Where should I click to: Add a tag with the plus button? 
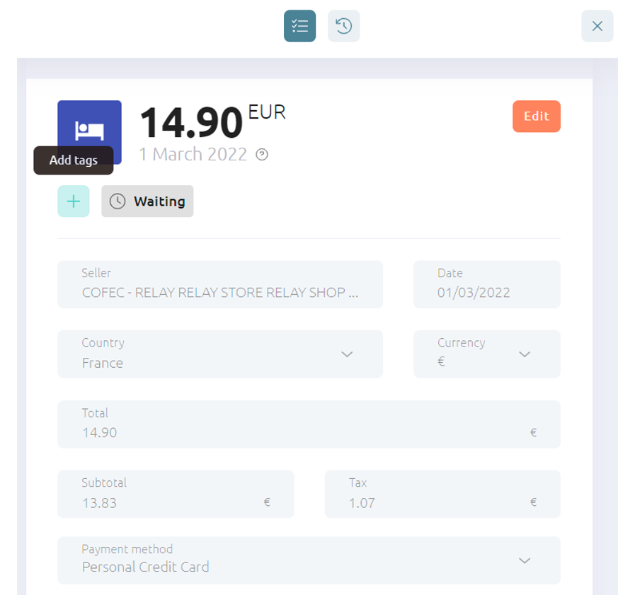73,201
